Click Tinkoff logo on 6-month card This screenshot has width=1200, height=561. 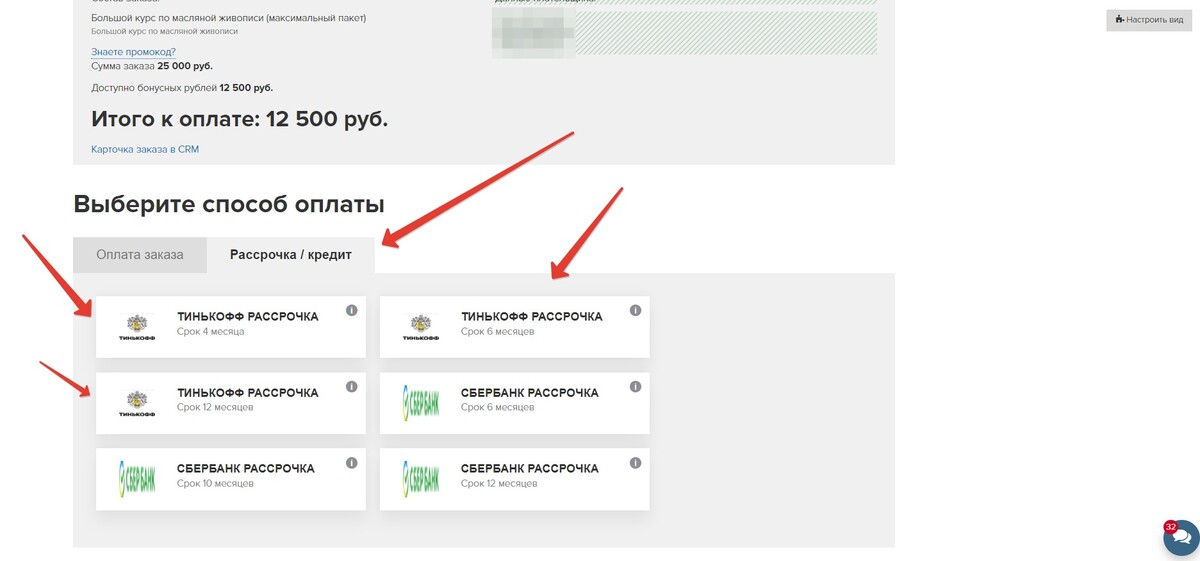pyautogui.click(x=421, y=326)
